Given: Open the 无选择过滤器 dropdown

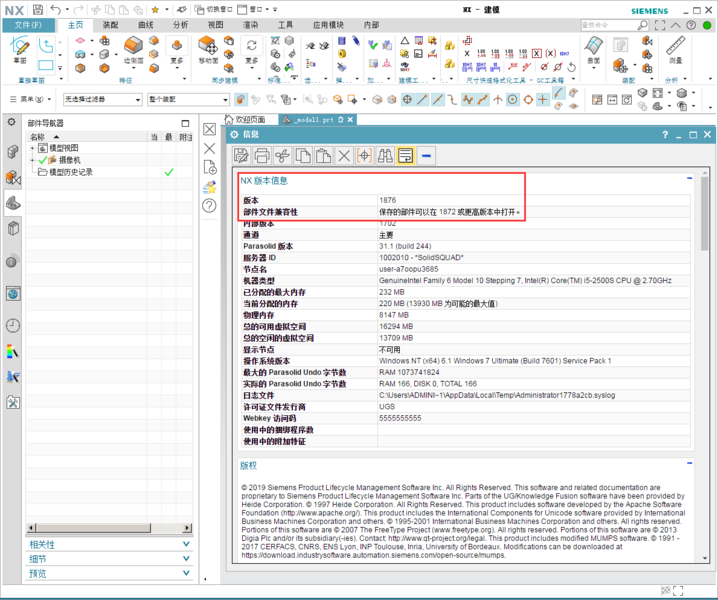Looking at the screenshot, I should point(102,100).
